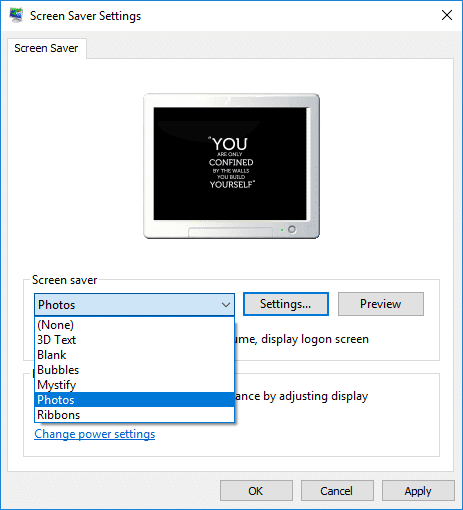Pick Ribbons from the dropdown list
The height and width of the screenshot is (510, 463).
point(134,415)
